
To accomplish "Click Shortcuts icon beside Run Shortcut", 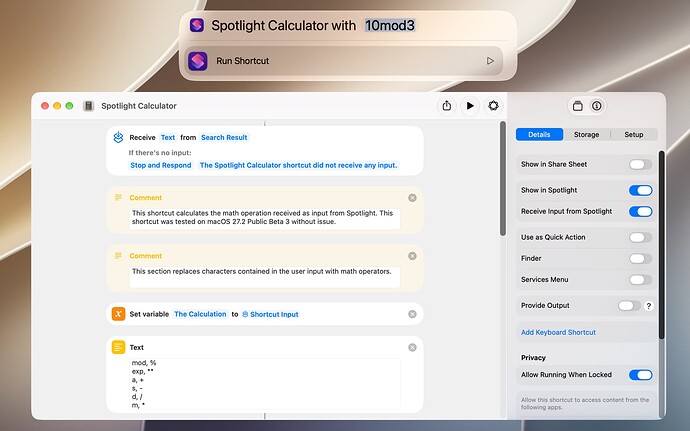I will pyautogui.click(x=198, y=61).
